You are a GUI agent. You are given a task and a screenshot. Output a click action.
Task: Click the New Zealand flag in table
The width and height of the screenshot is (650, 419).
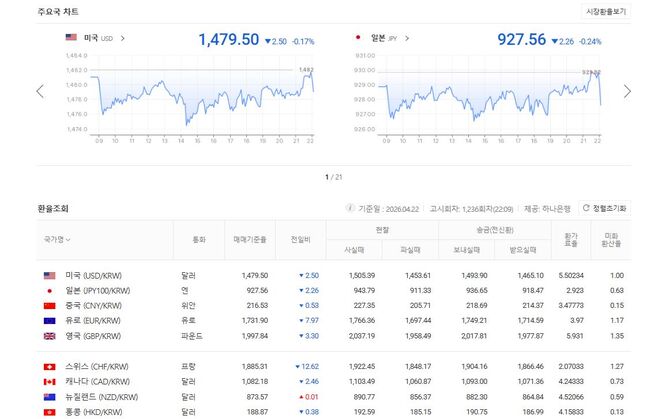(49, 397)
